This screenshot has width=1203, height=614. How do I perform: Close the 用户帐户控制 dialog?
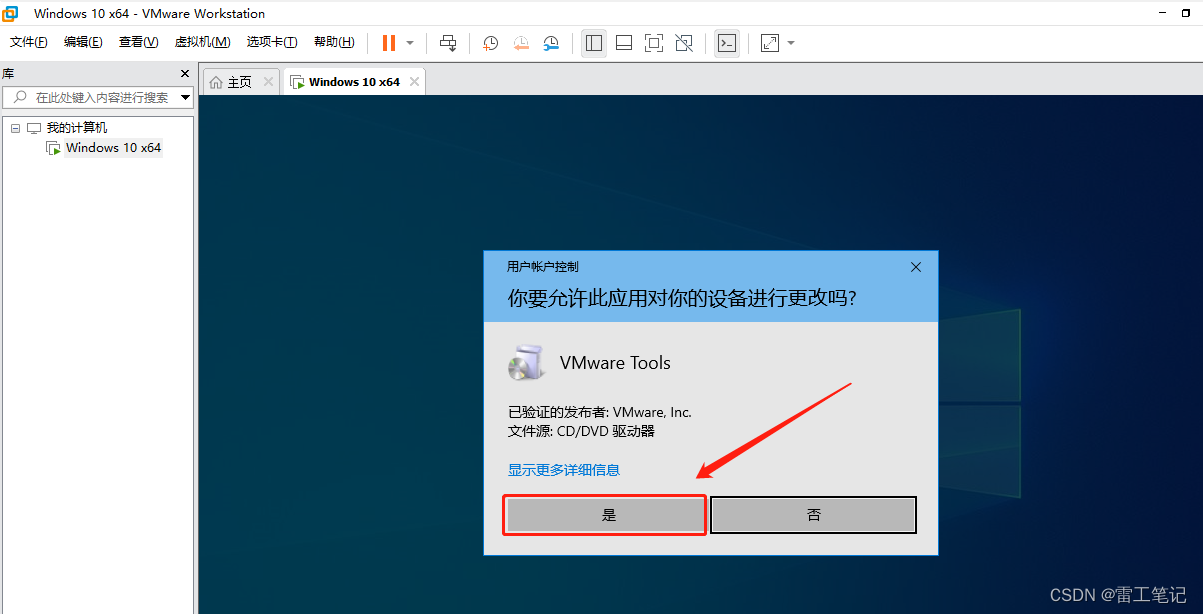(x=916, y=267)
